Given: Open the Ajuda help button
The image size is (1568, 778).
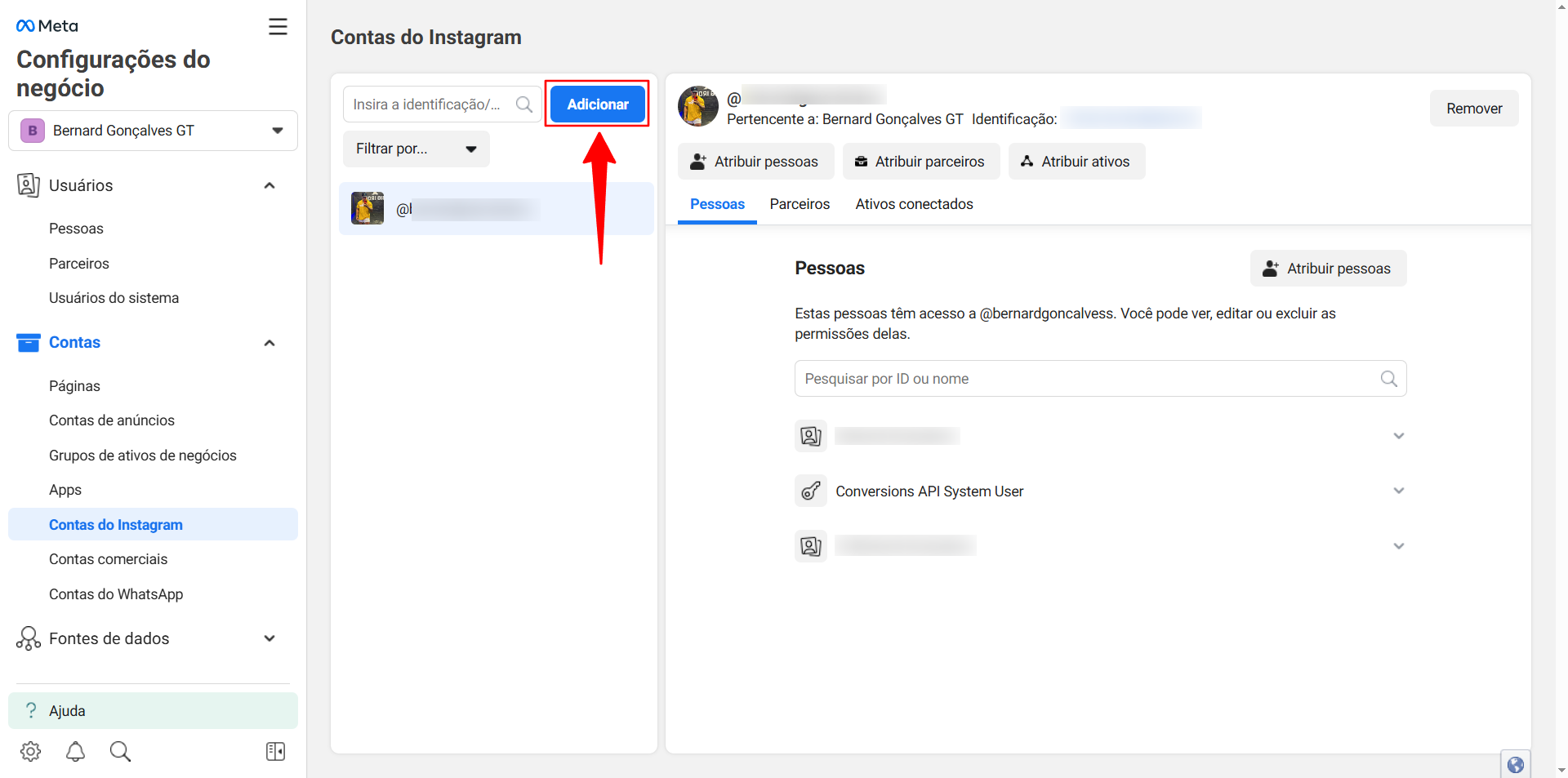Looking at the screenshot, I should [x=153, y=710].
